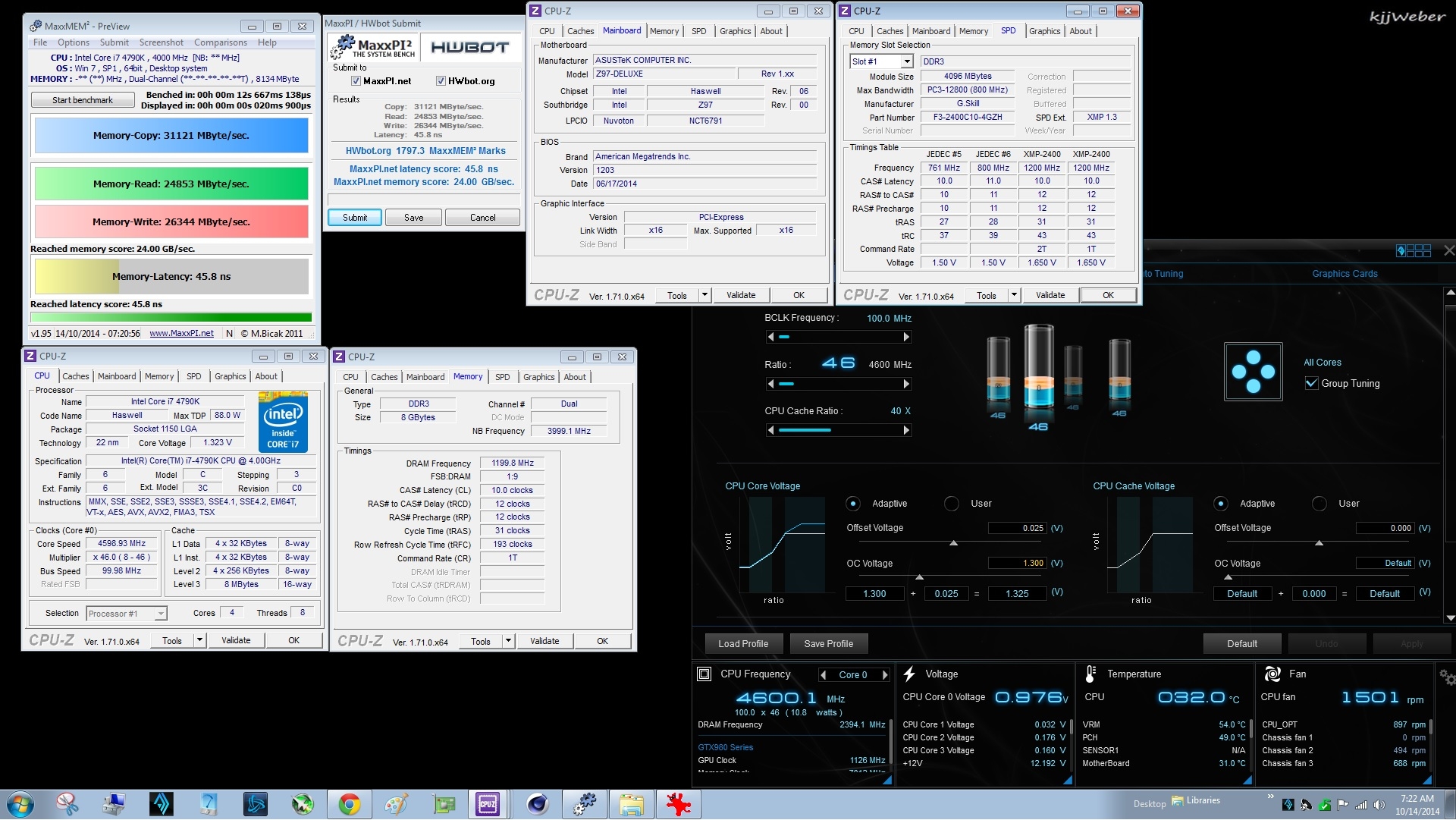1456x820 pixels.
Task: Expand Tools dropdown arrow in CPU-Z Mainboard window
Action: coord(704,295)
